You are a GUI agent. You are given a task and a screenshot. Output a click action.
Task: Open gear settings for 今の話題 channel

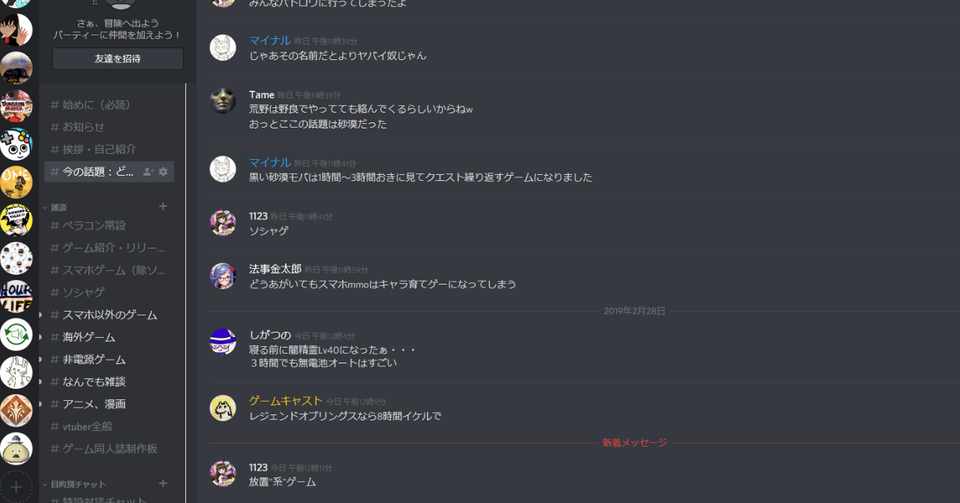(x=163, y=172)
